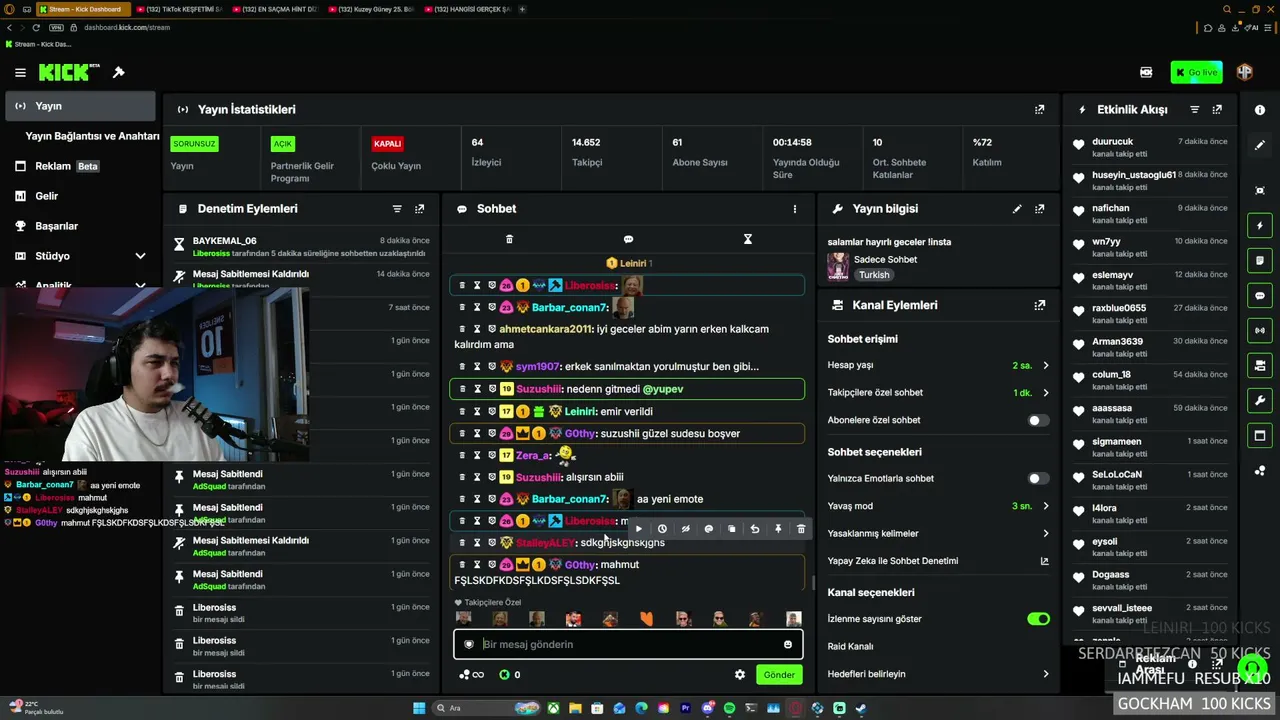The width and height of the screenshot is (1280, 720).
Task: Turn off İzlenme sayısını göster switch
Action: click(1039, 619)
